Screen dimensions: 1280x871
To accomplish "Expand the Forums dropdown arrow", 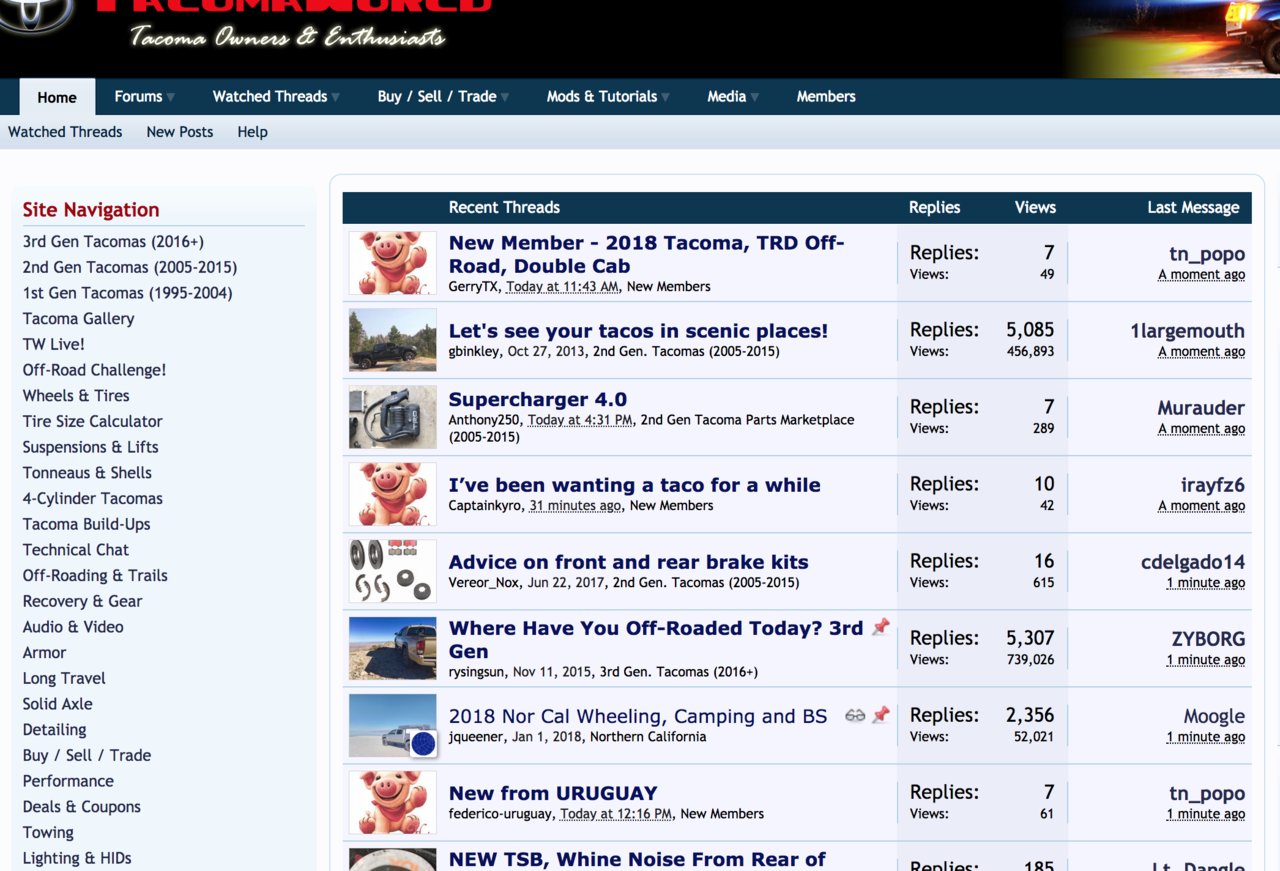I will tap(171, 97).
